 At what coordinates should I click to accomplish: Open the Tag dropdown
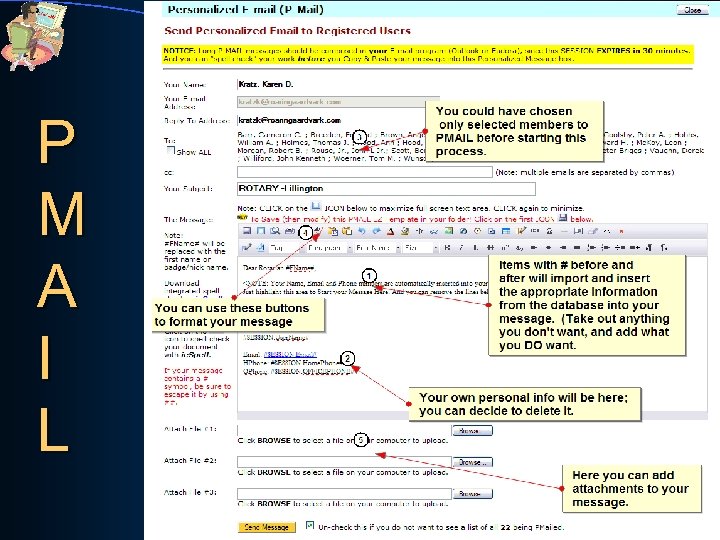click(285, 248)
